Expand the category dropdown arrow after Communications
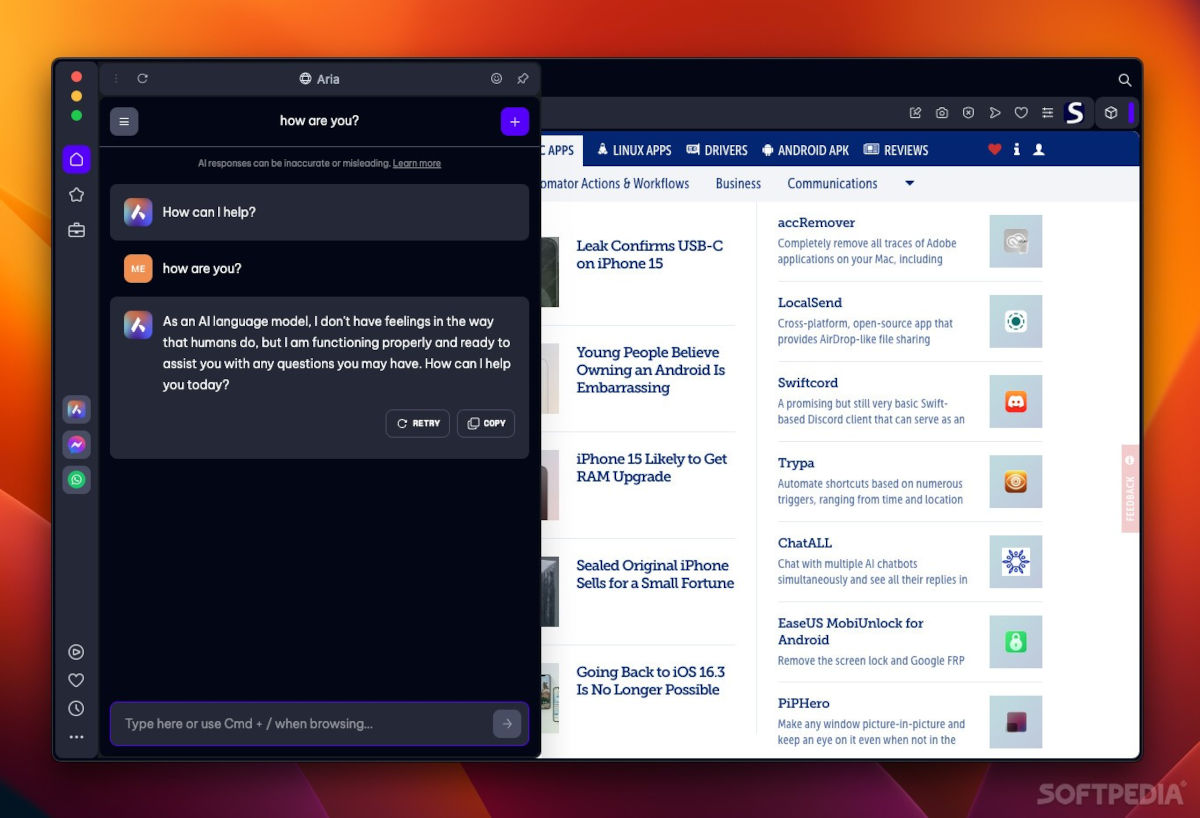Screen dimensions: 1200x818 coord(909,183)
